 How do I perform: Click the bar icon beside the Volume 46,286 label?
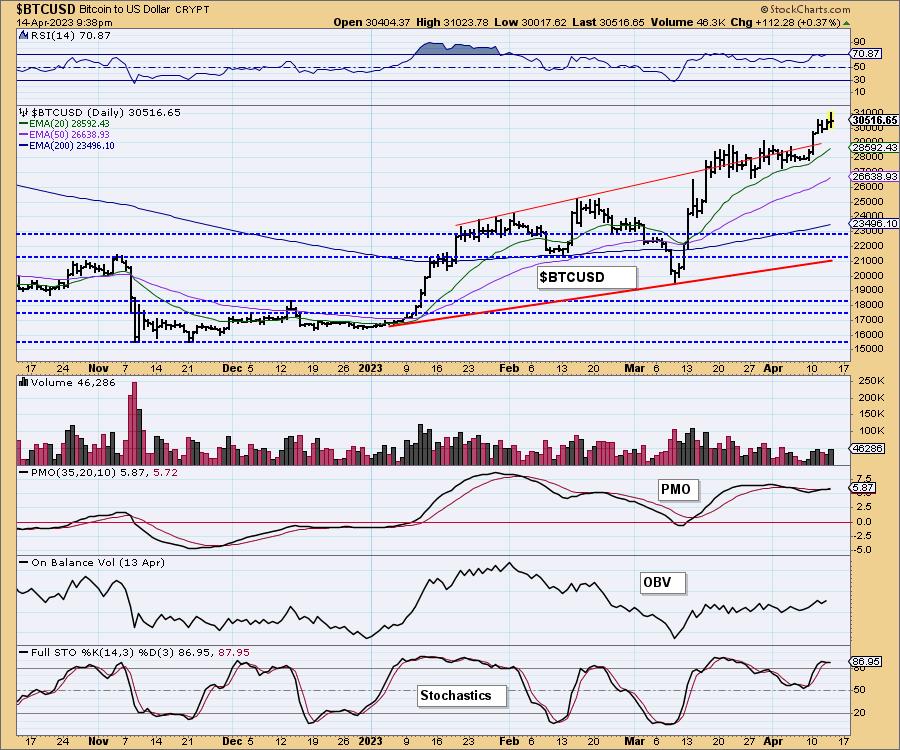[x=24, y=382]
